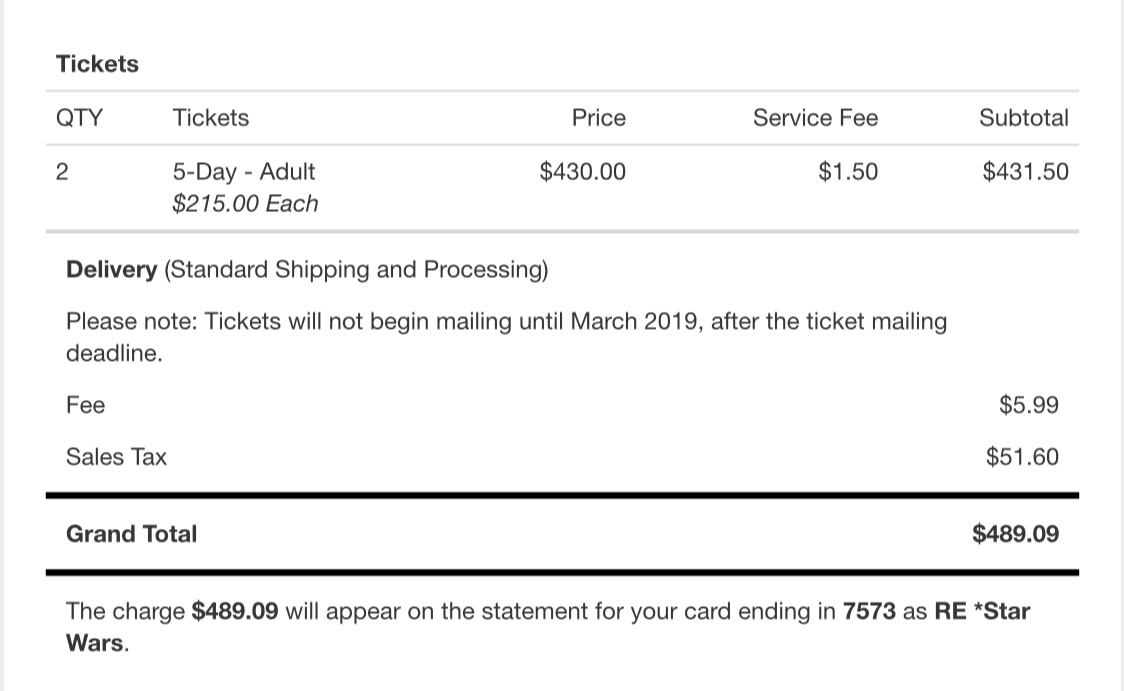Image resolution: width=1124 pixels, height=691 pixels.
Task: Click the Service Fee column header
Action: pyautogui.click(x=815, y=118)
